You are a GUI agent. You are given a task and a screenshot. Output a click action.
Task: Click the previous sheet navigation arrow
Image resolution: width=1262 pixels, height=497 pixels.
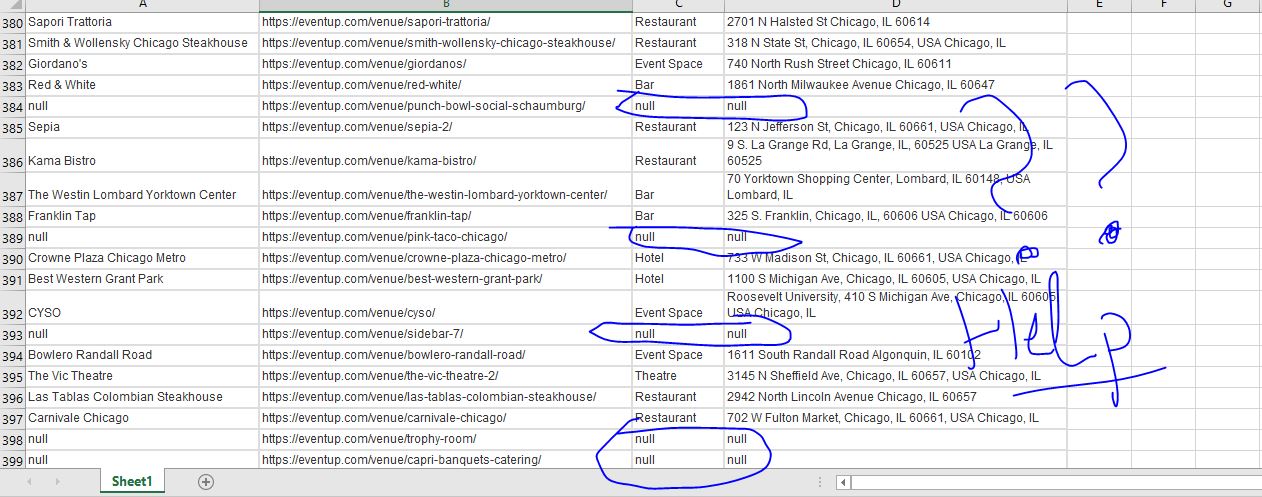(29, 482)
